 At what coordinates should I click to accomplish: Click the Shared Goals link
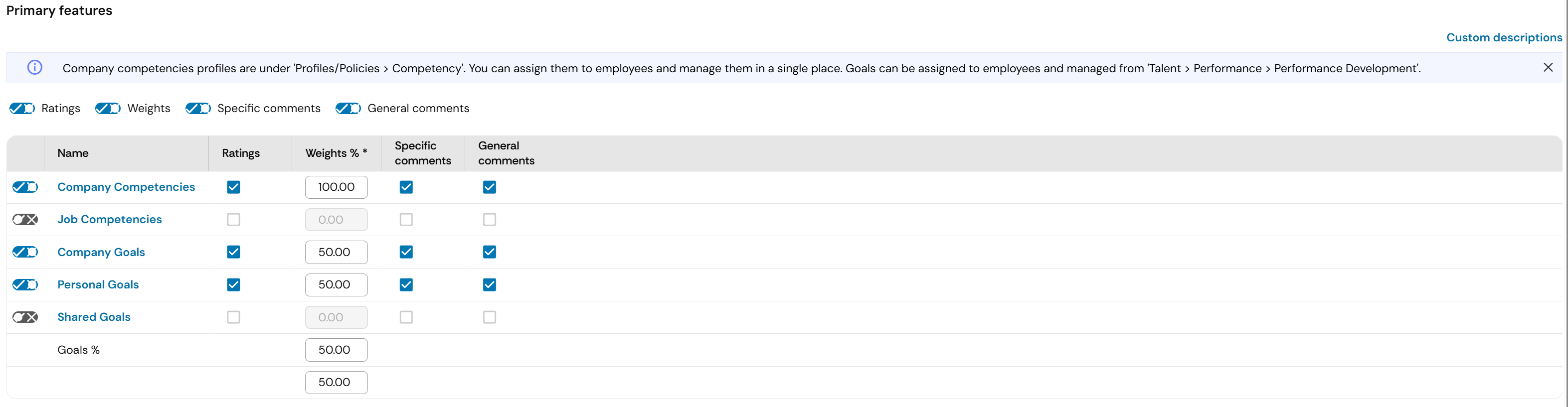click(94, 317)
